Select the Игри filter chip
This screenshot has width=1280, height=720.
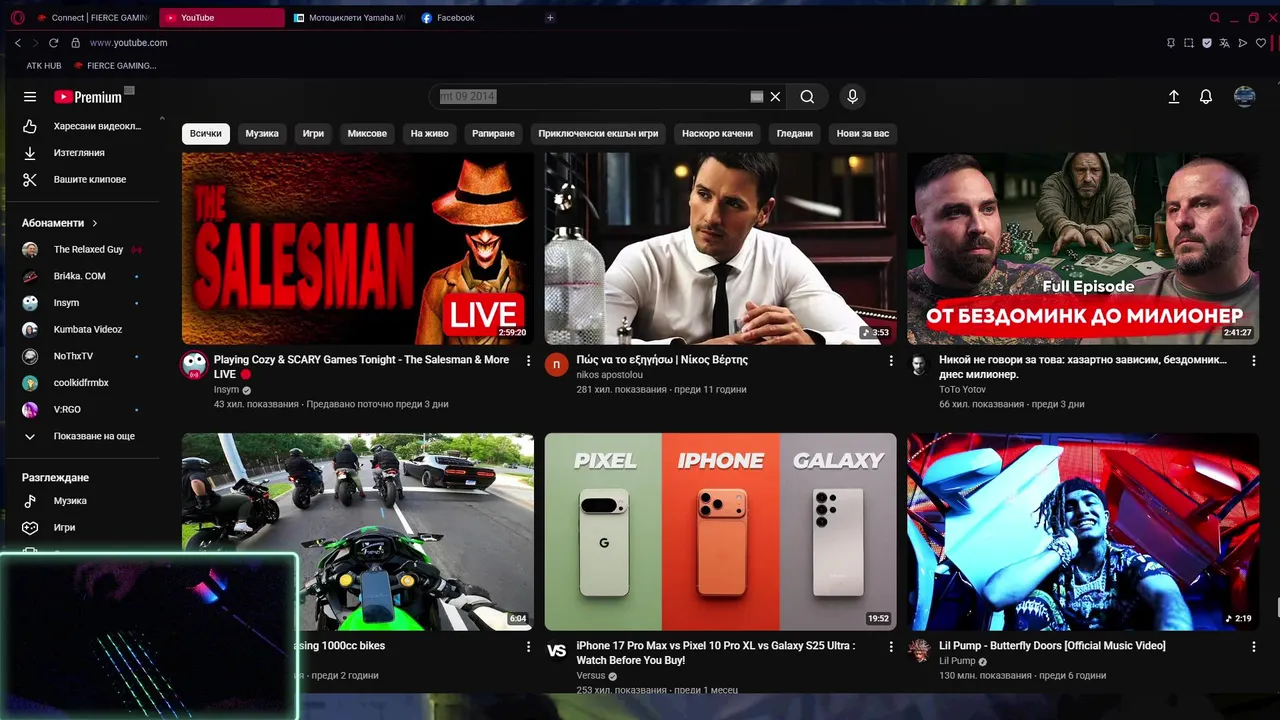point(313,133)
